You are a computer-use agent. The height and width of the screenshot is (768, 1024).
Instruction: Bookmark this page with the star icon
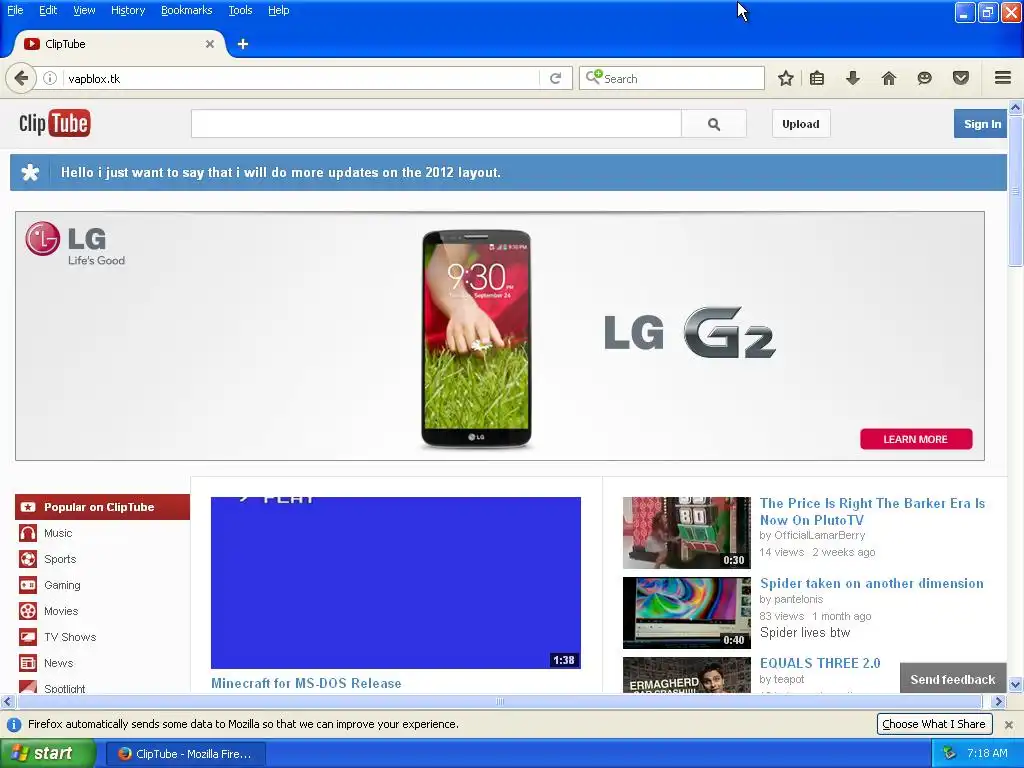786,78
